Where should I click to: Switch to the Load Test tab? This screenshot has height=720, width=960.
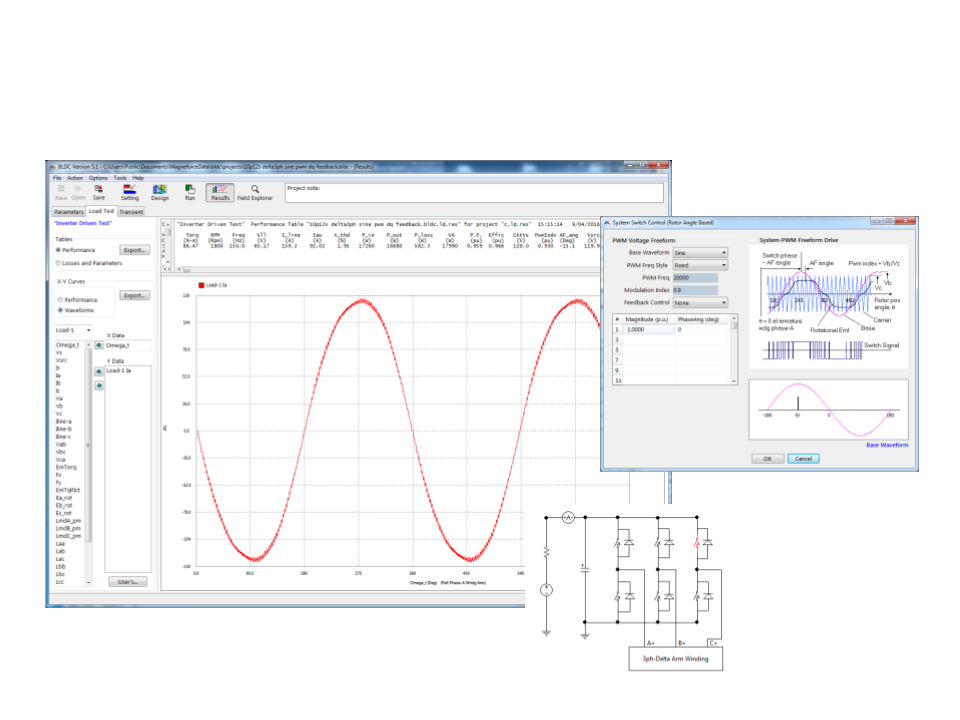tap(101, 211)
